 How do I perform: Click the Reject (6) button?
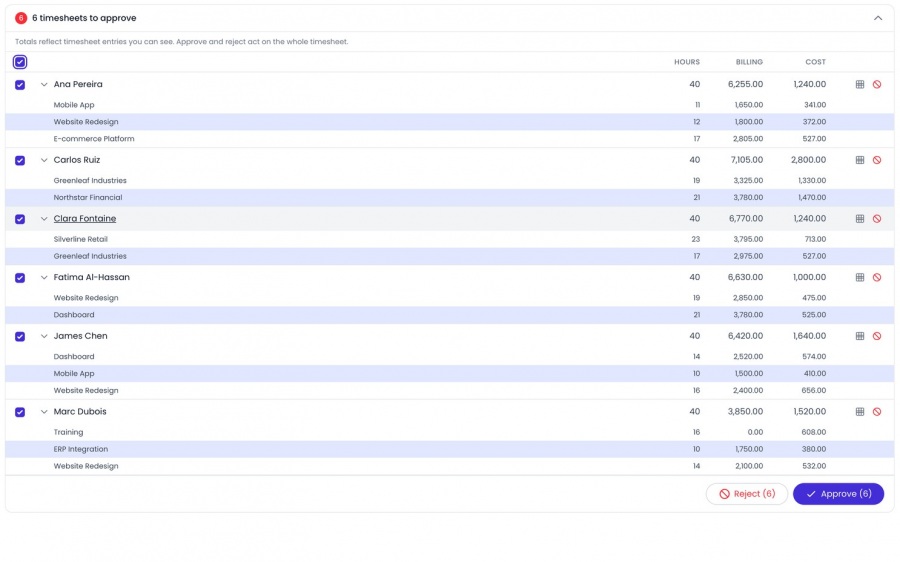pos(747,494)
